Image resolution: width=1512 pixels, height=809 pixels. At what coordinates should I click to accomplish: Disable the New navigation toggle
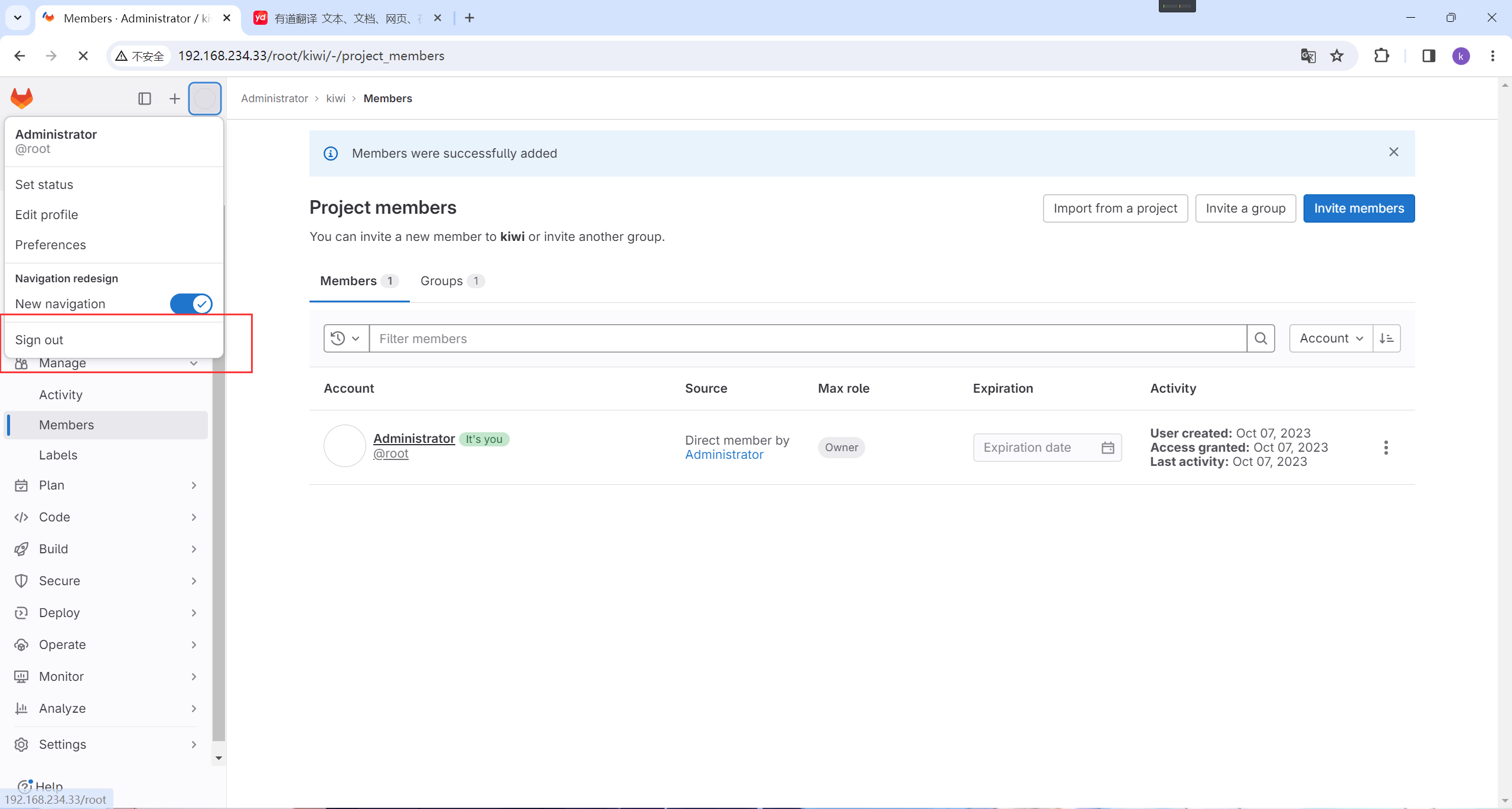191,304
